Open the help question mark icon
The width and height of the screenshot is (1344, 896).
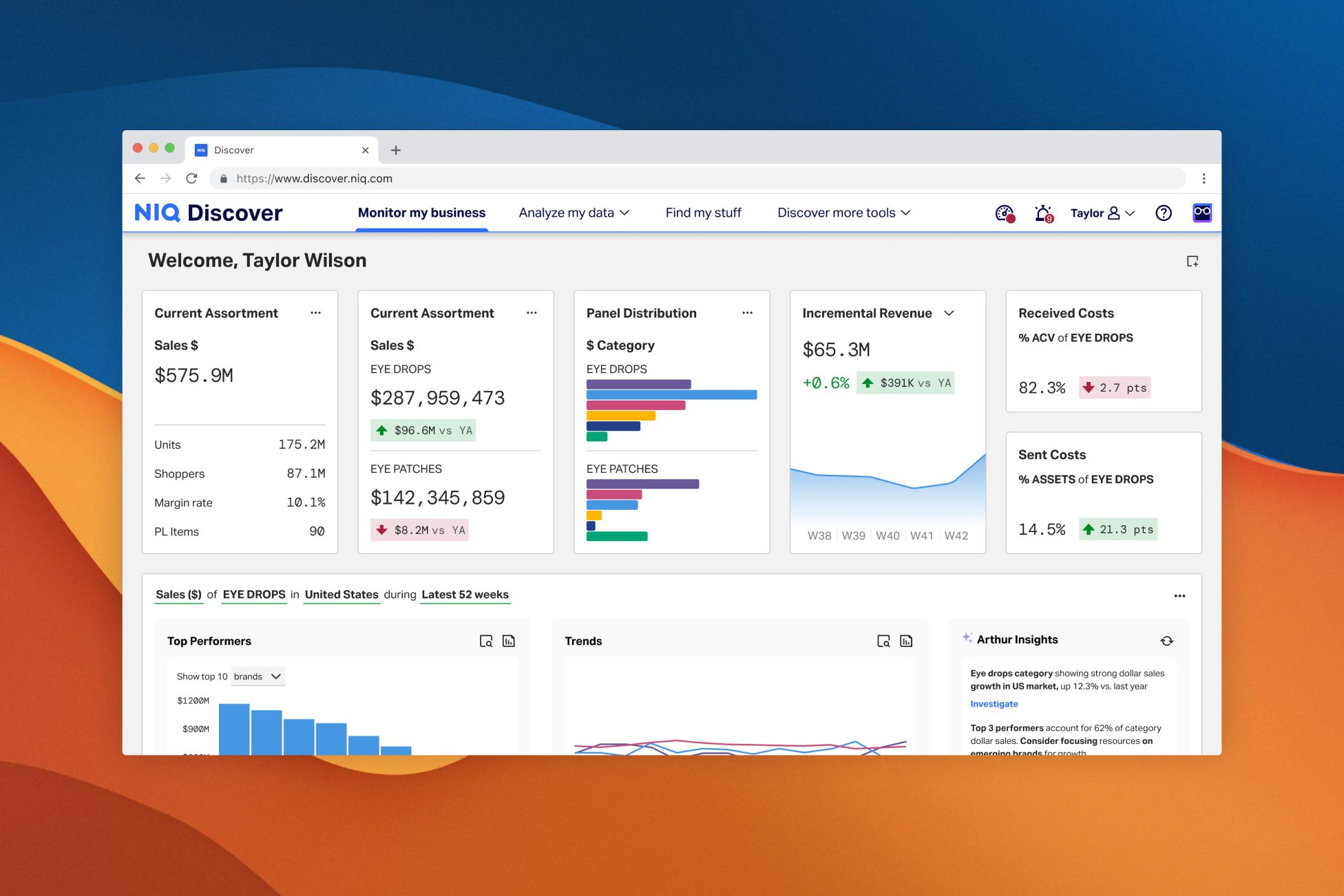(1164, 213)
